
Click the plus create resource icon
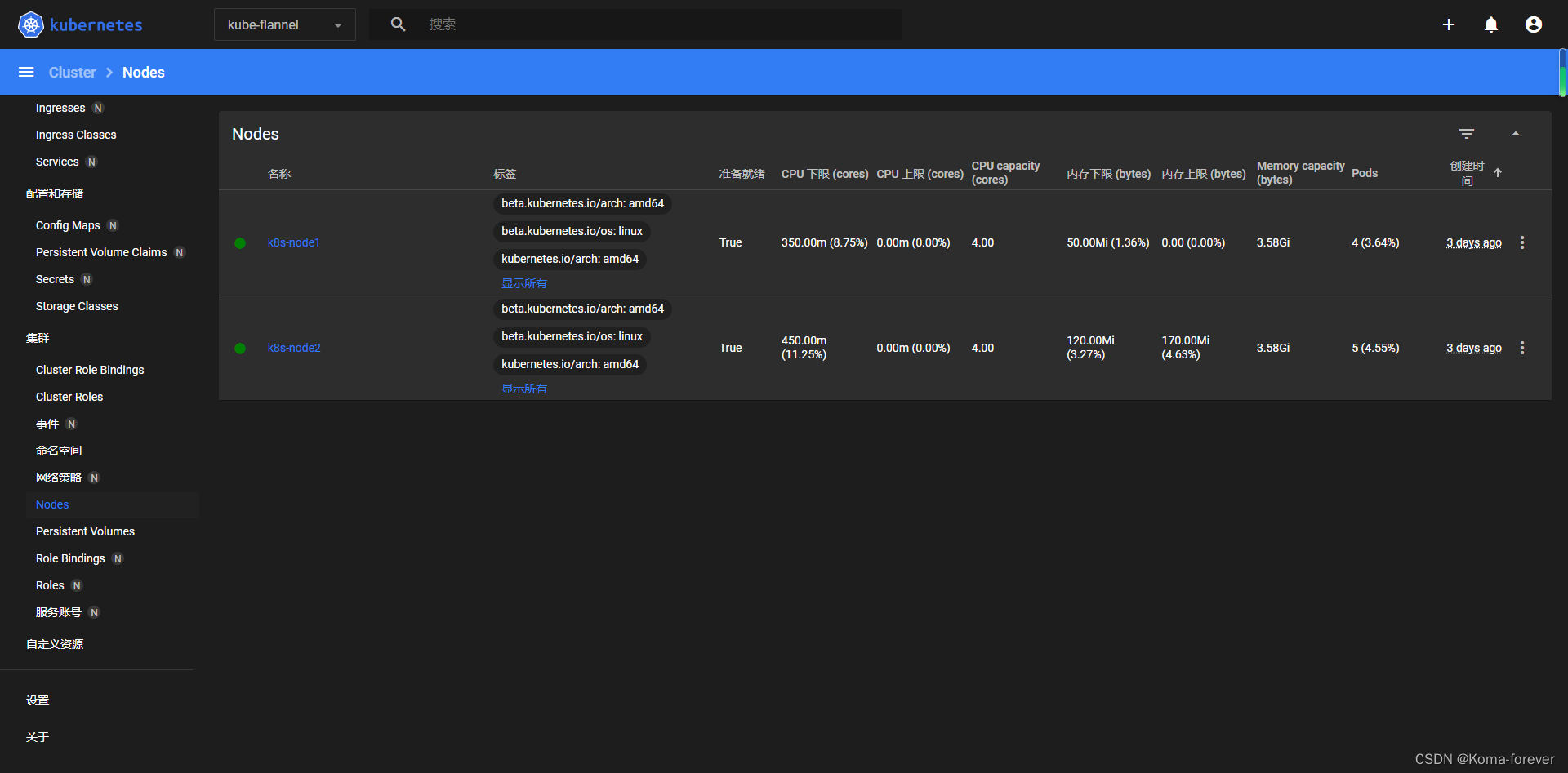(1449, 24)
